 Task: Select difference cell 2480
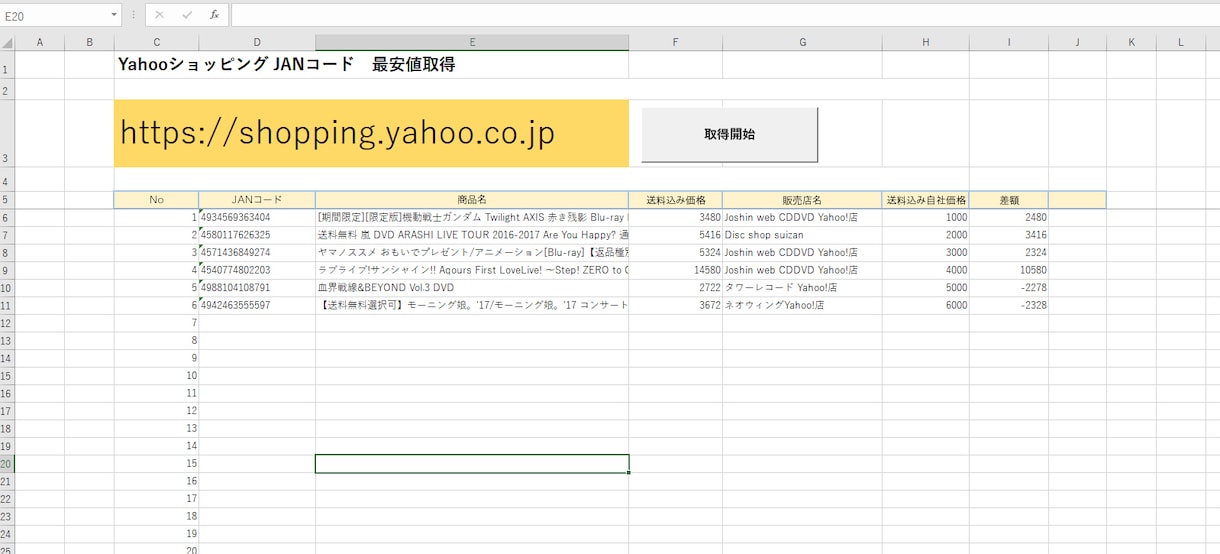1009,217
